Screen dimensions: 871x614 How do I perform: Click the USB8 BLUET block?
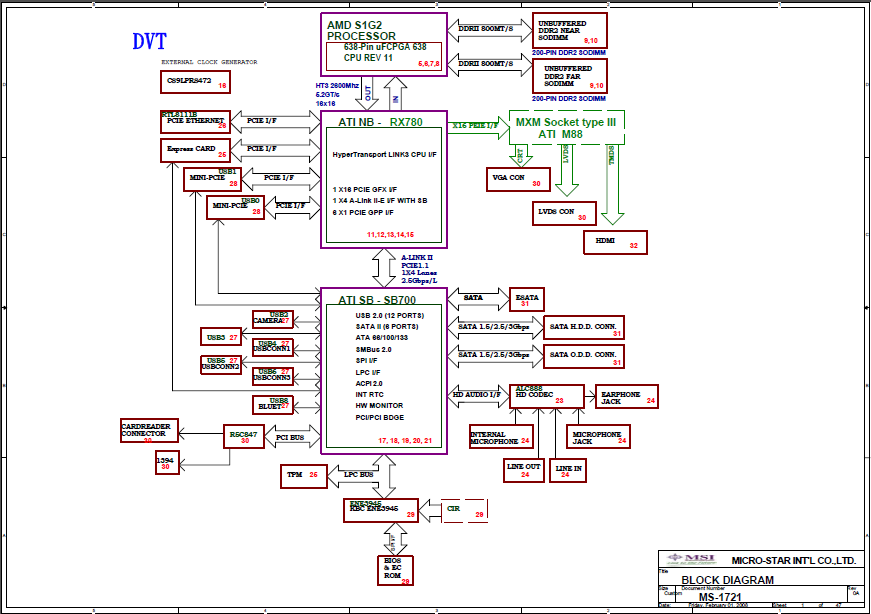[x=273, y=405]
